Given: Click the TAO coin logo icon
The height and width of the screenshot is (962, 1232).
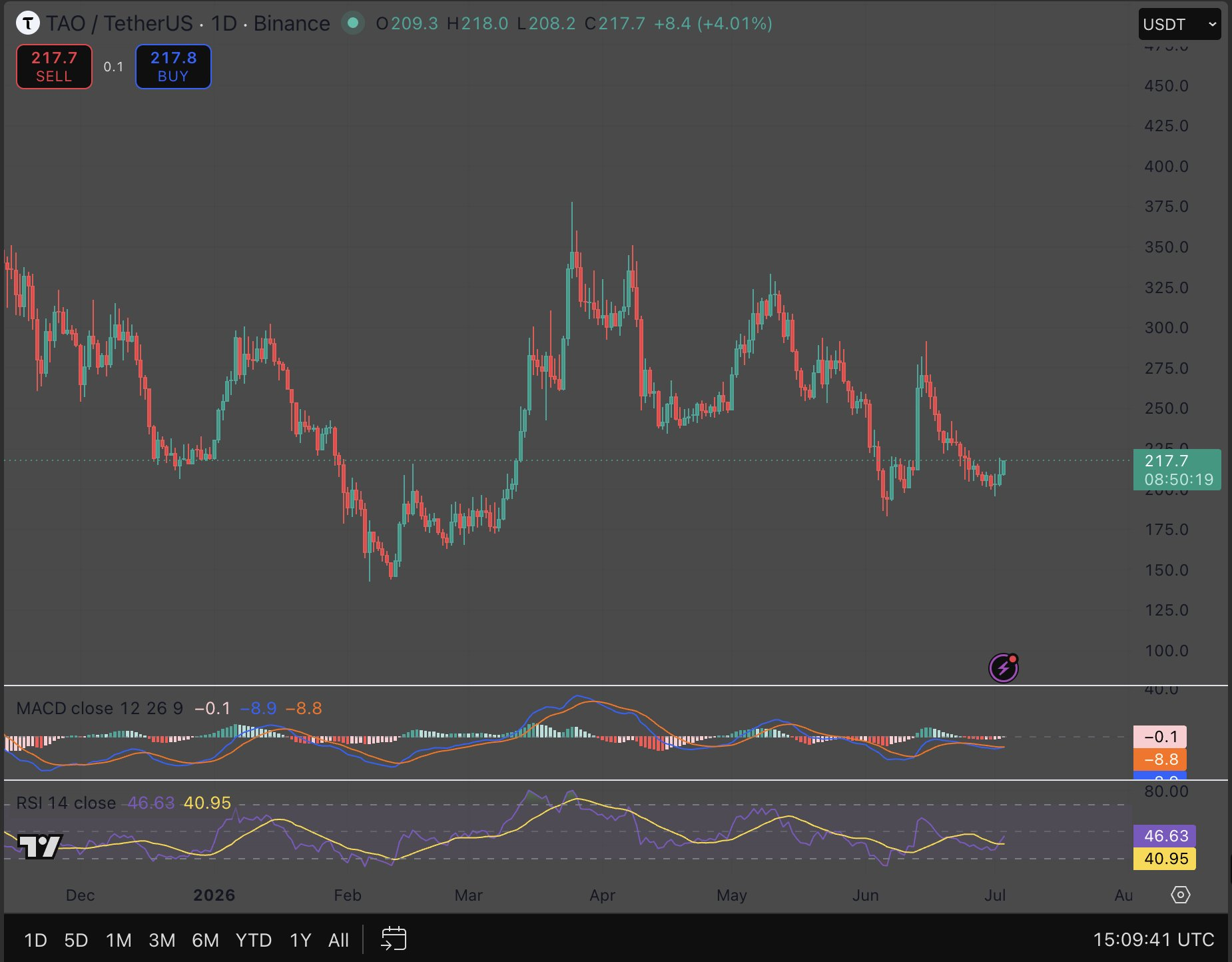Looking at the screenshot, I should click(x=28, y=23).
